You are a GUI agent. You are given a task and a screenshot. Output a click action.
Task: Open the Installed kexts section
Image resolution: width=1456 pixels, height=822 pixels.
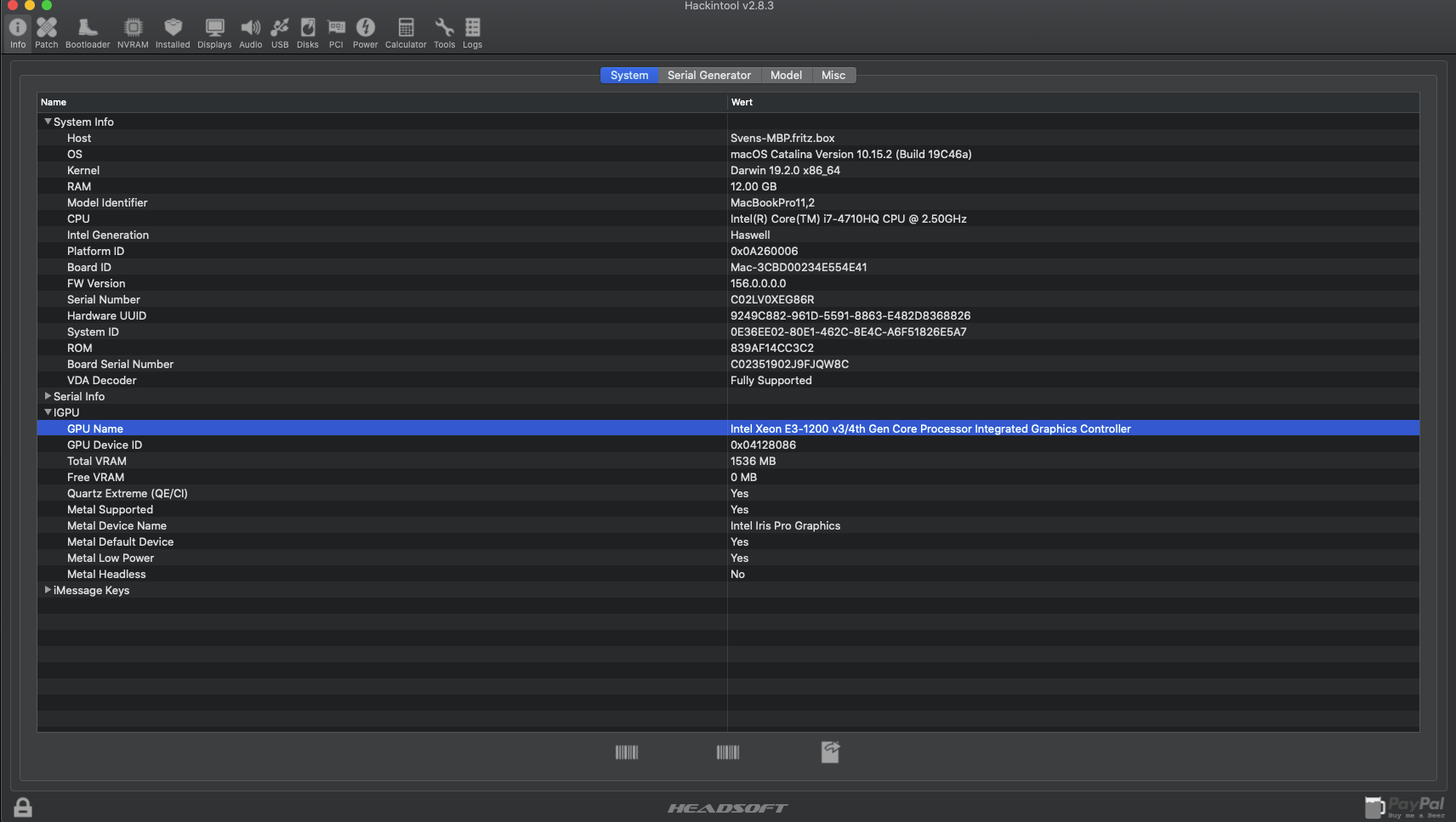[x=173, y=33]
